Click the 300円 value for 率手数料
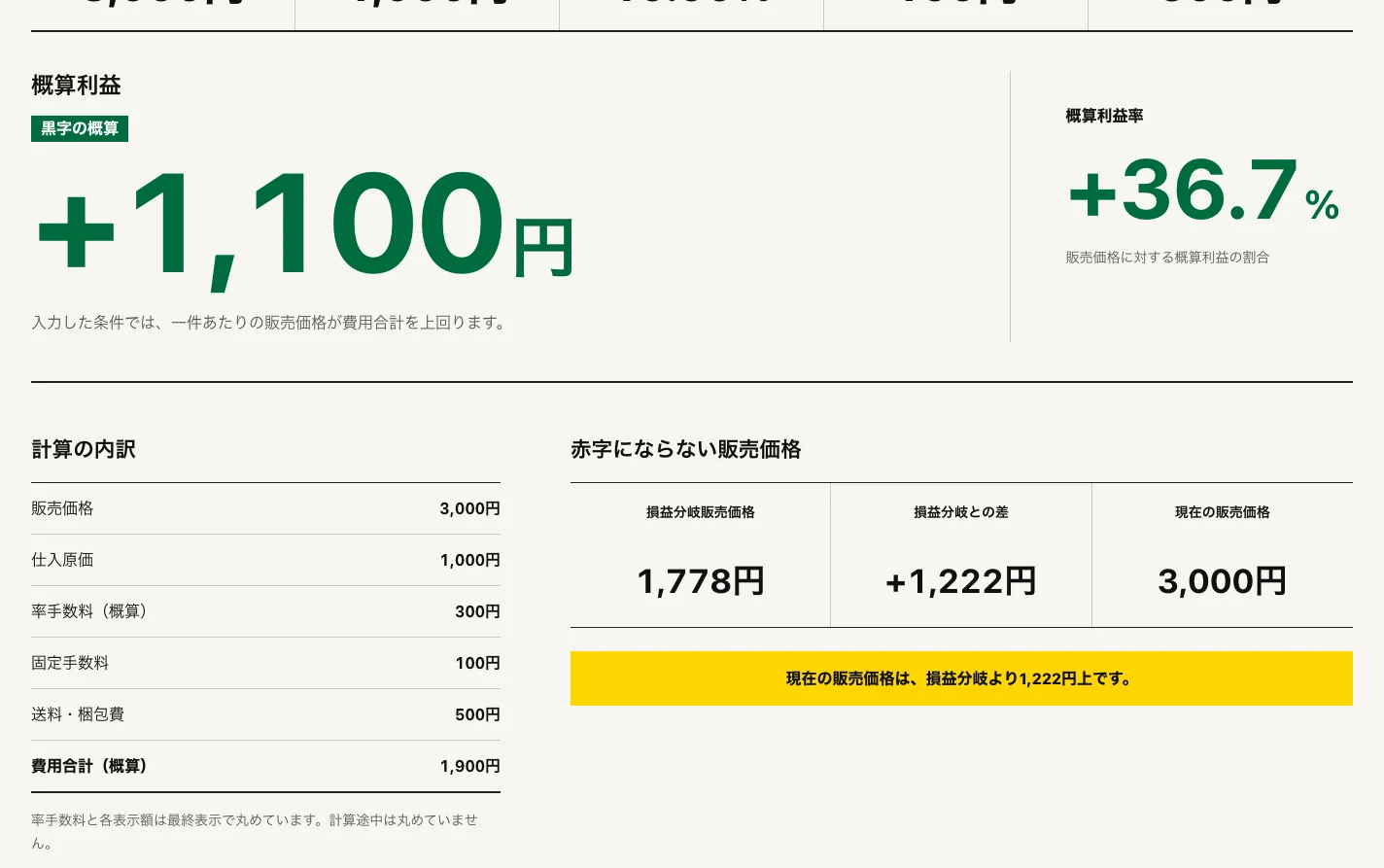 (477, 611)
